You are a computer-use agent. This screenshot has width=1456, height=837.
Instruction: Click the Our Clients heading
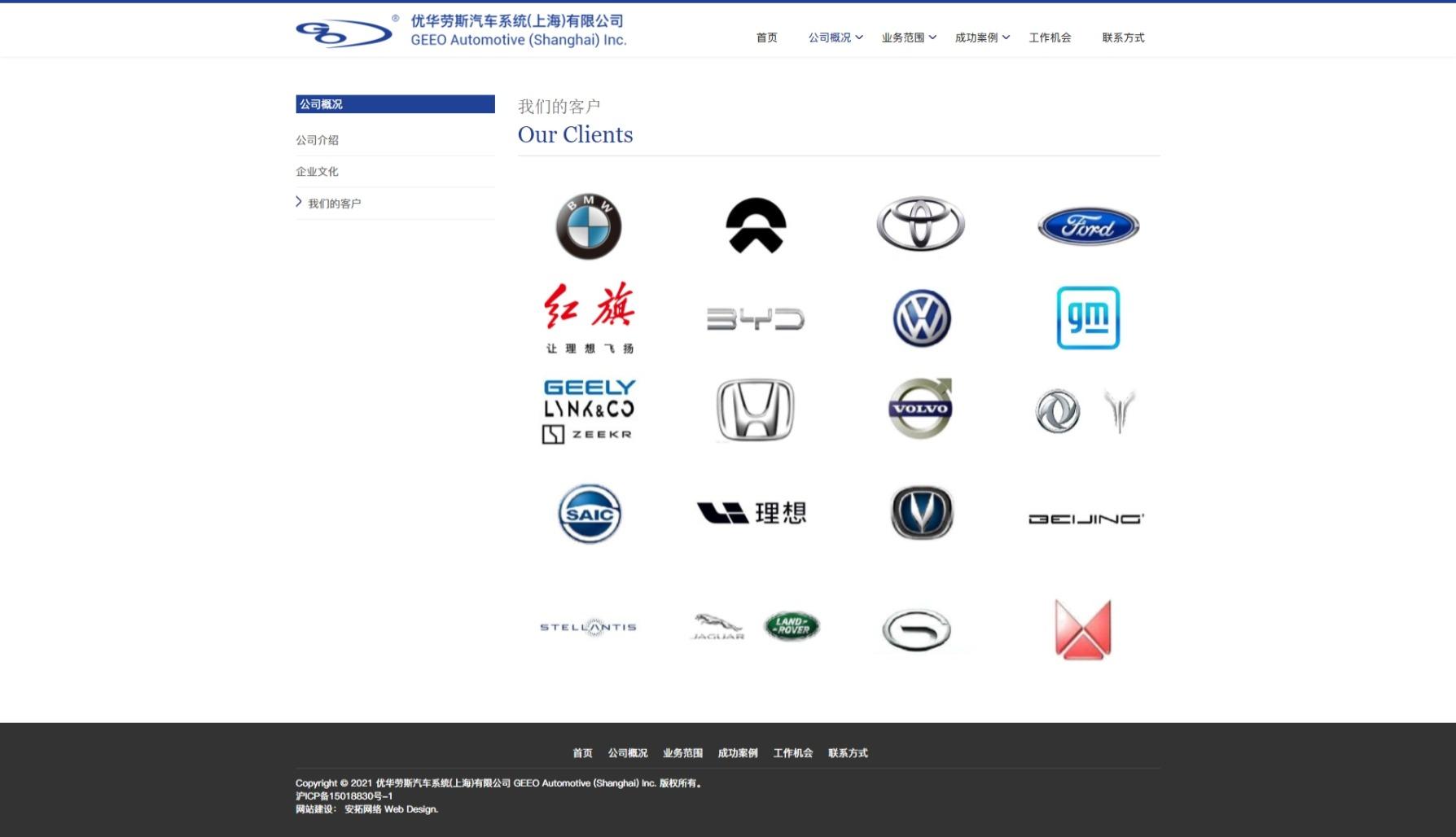tap(575, 134)
